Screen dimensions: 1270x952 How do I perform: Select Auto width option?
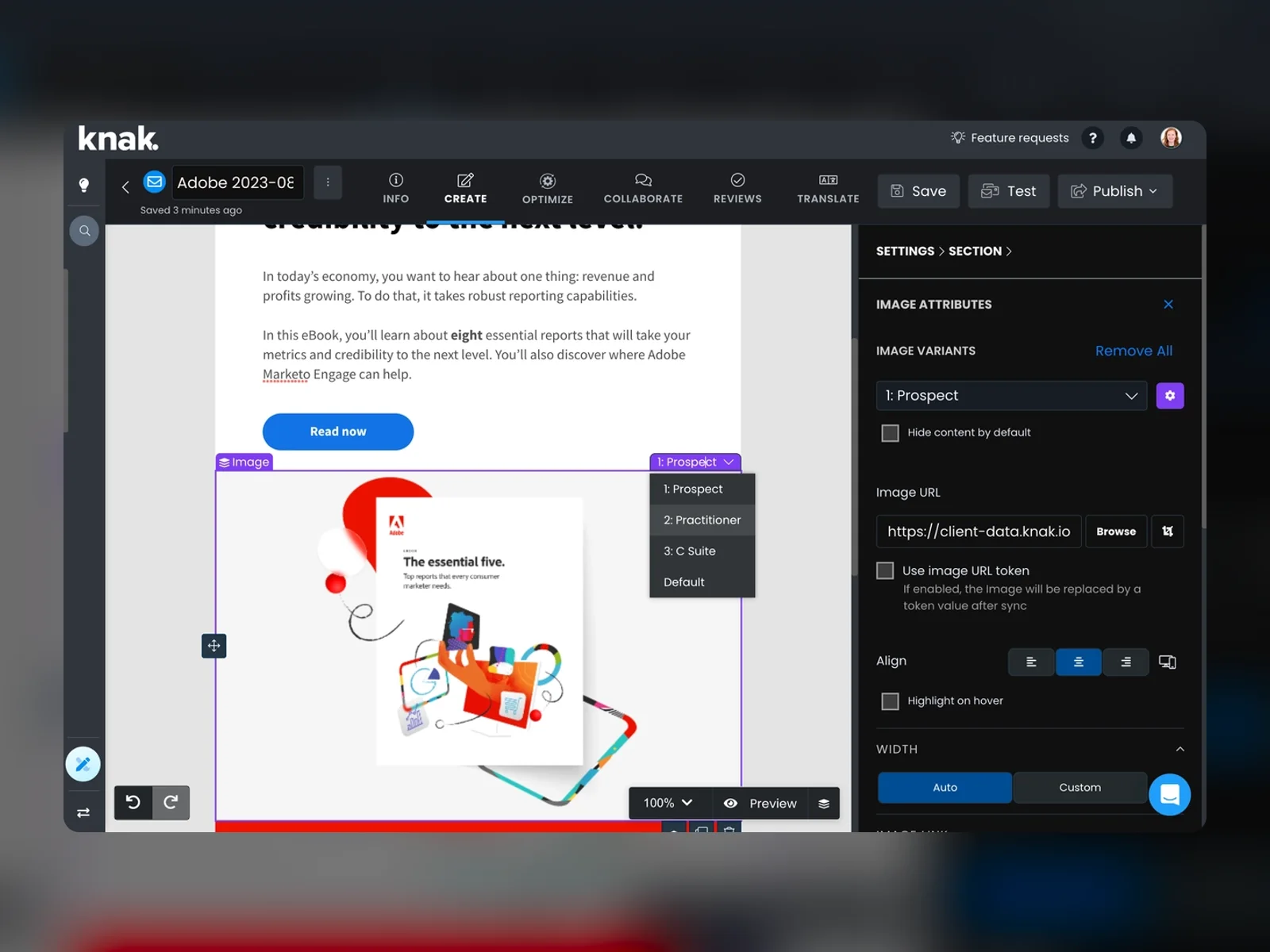point(945,787)
